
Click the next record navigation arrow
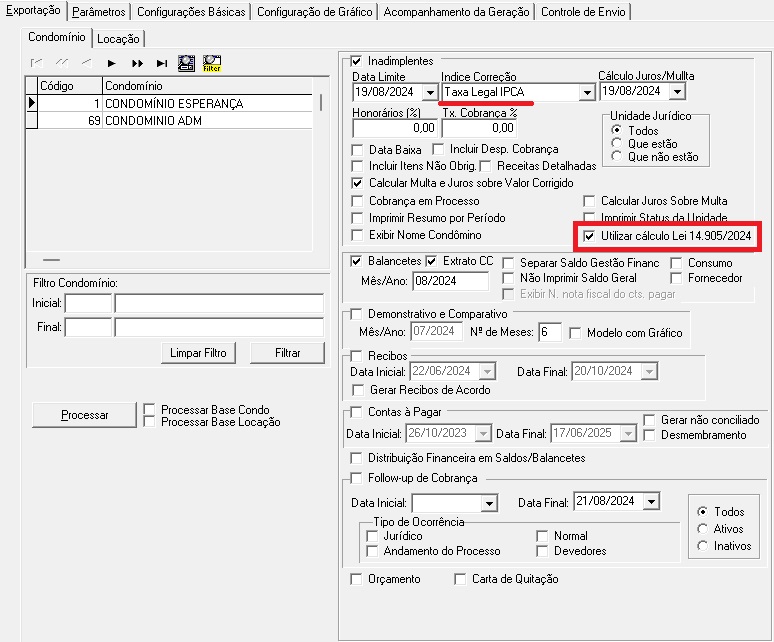click(112, 63)
